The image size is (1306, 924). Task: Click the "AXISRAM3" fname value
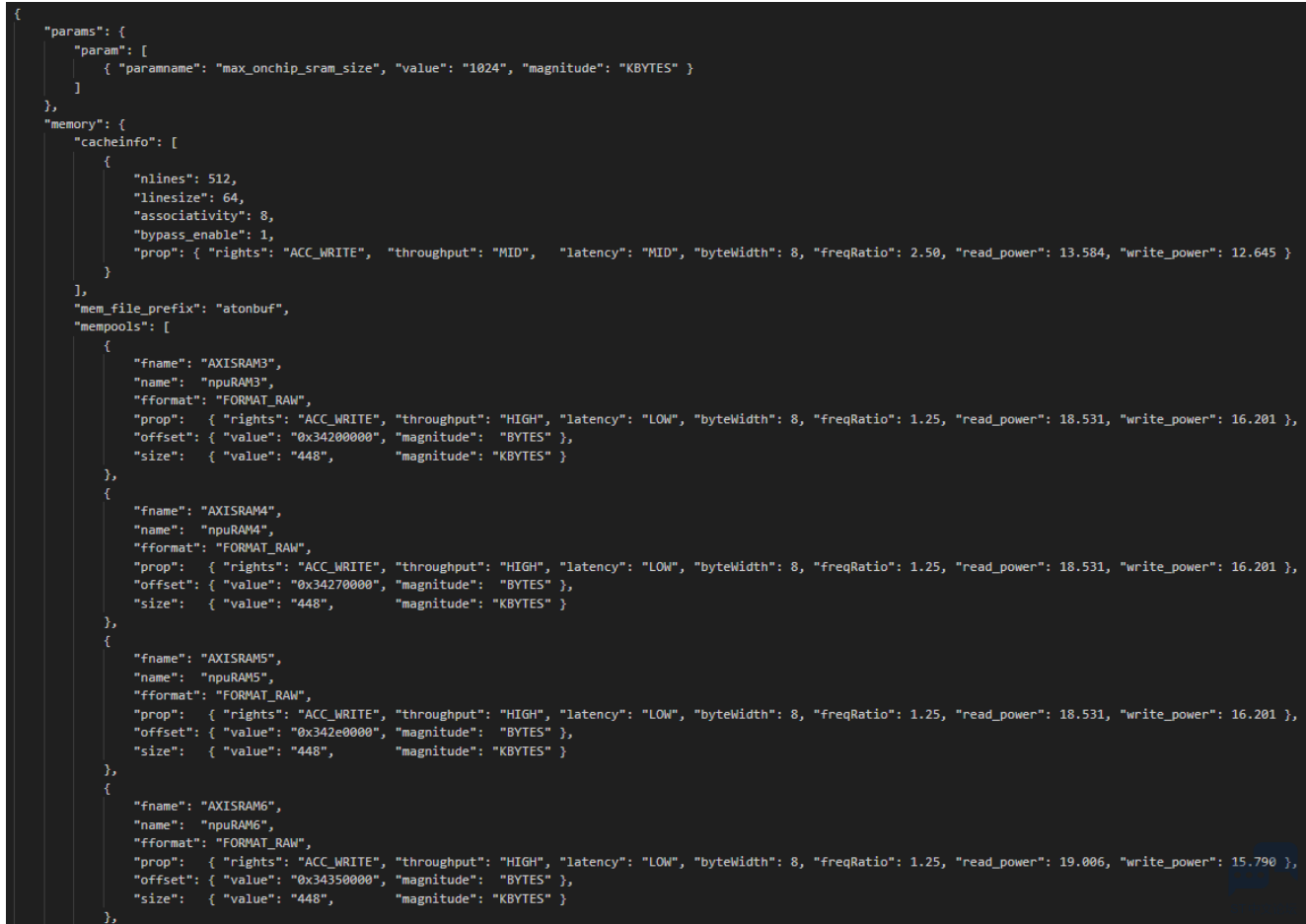240,364
